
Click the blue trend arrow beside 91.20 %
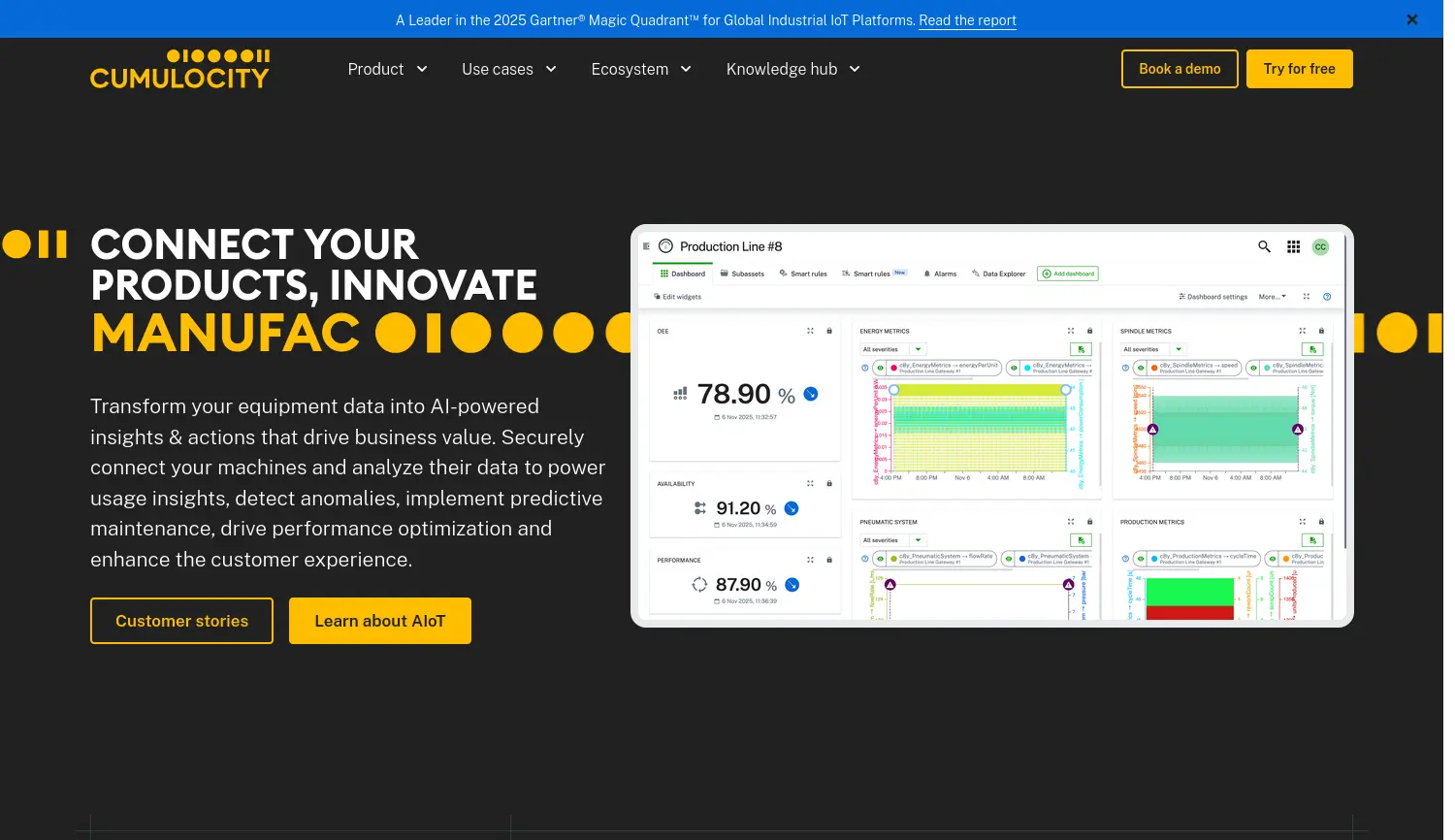792,508
